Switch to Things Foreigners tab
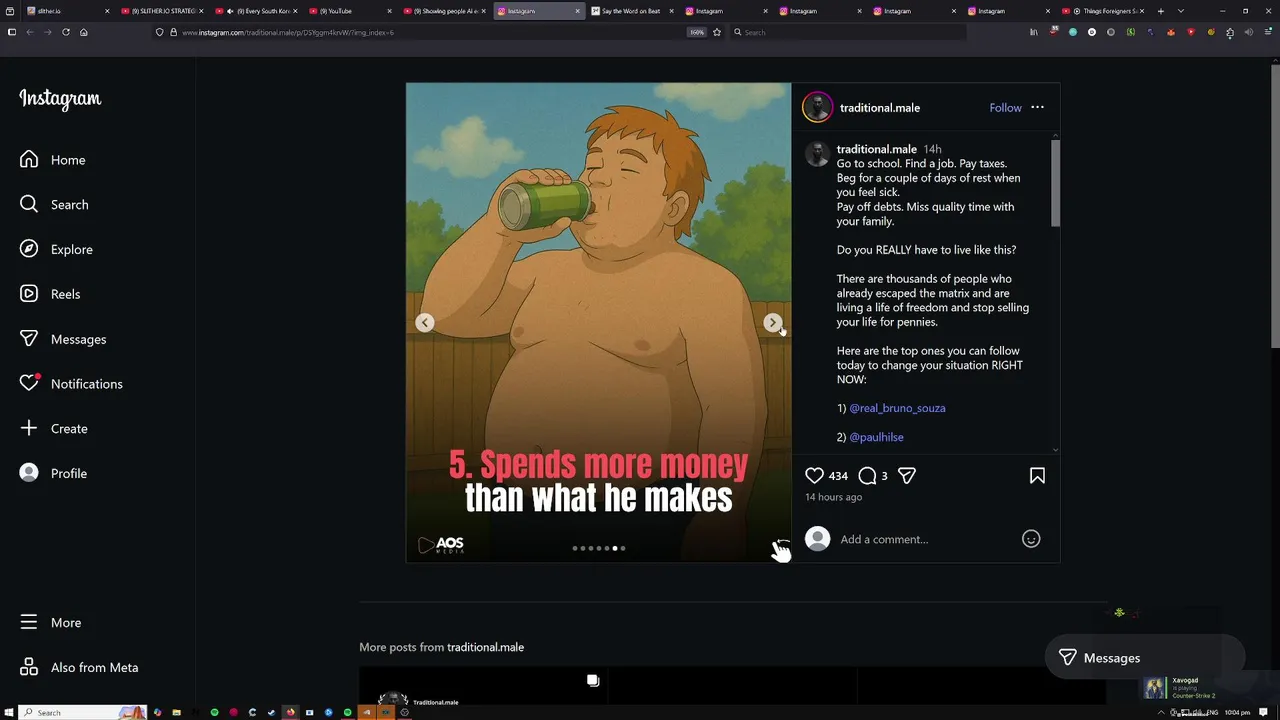Image resolution: width=1280 pixels, height=720 pixels. tap(1104, 11)
